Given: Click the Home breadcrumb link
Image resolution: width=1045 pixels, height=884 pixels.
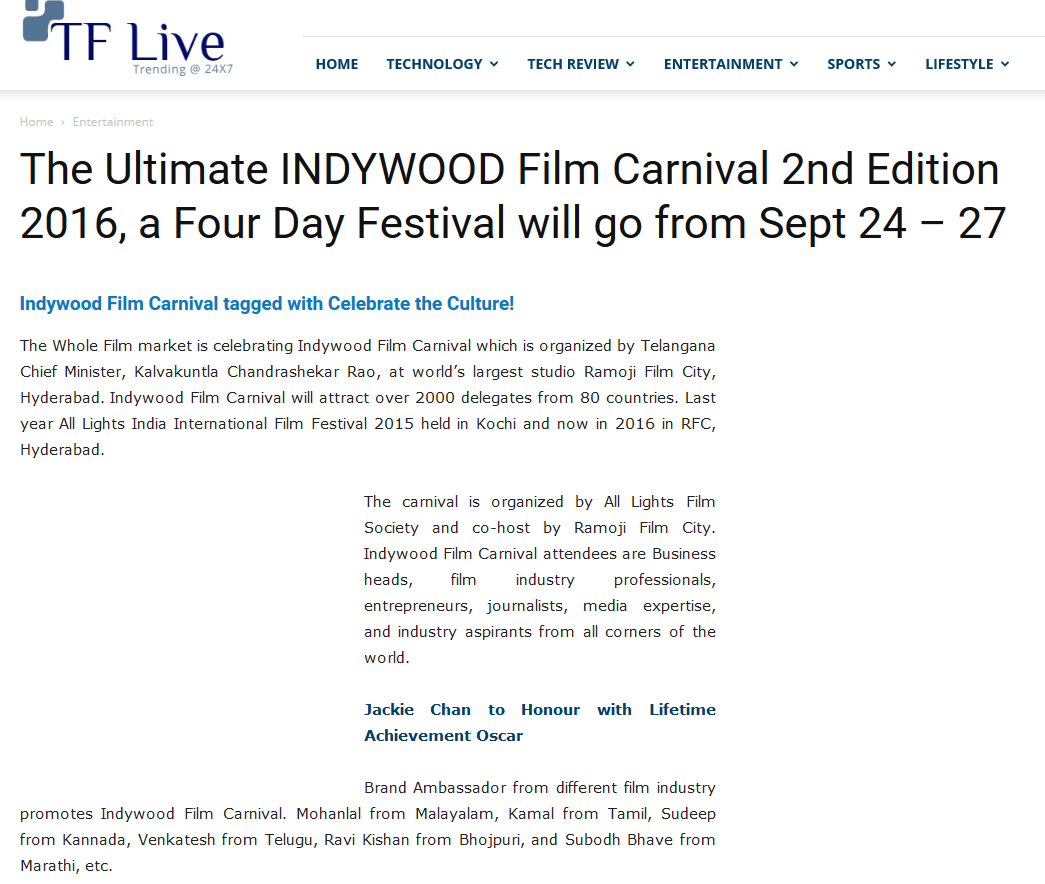Looking at the screenshot, I should point(36,122).
